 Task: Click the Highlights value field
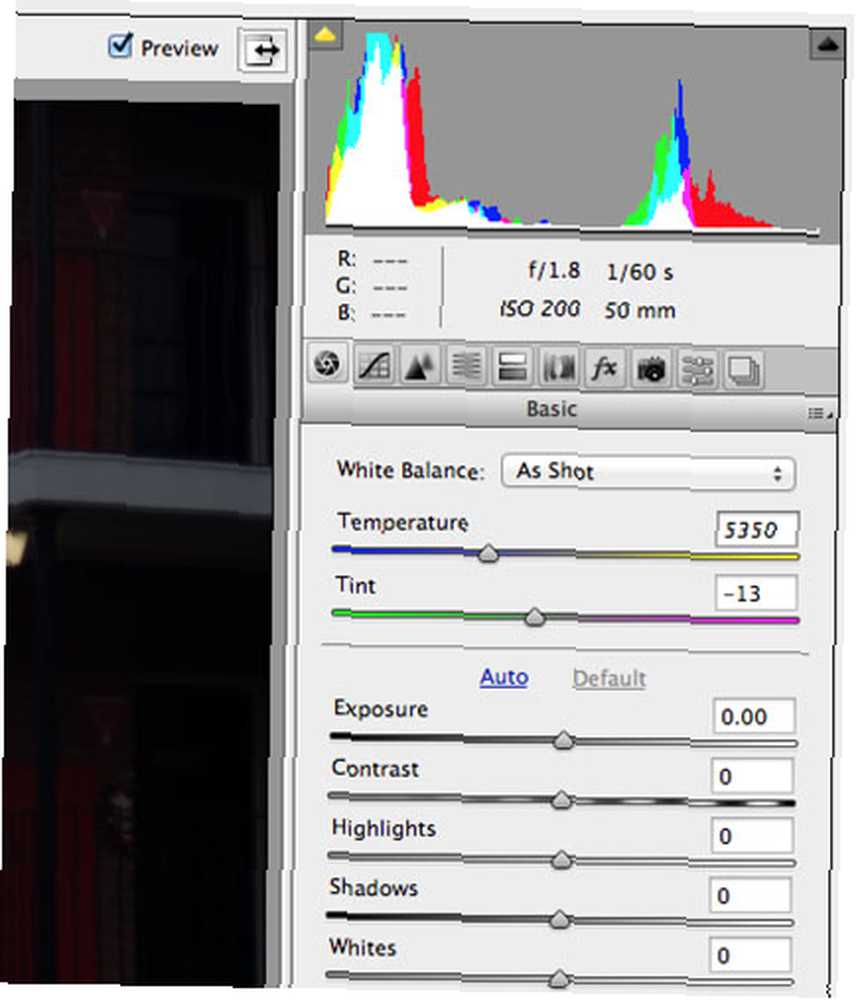pos(752,835)
